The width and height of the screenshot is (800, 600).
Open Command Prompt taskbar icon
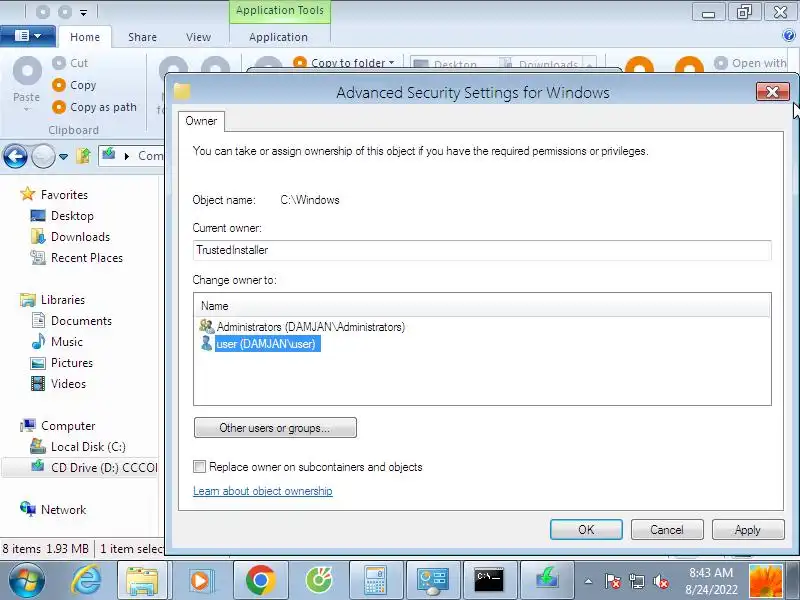pyautogui.click(x=489, y=580)
